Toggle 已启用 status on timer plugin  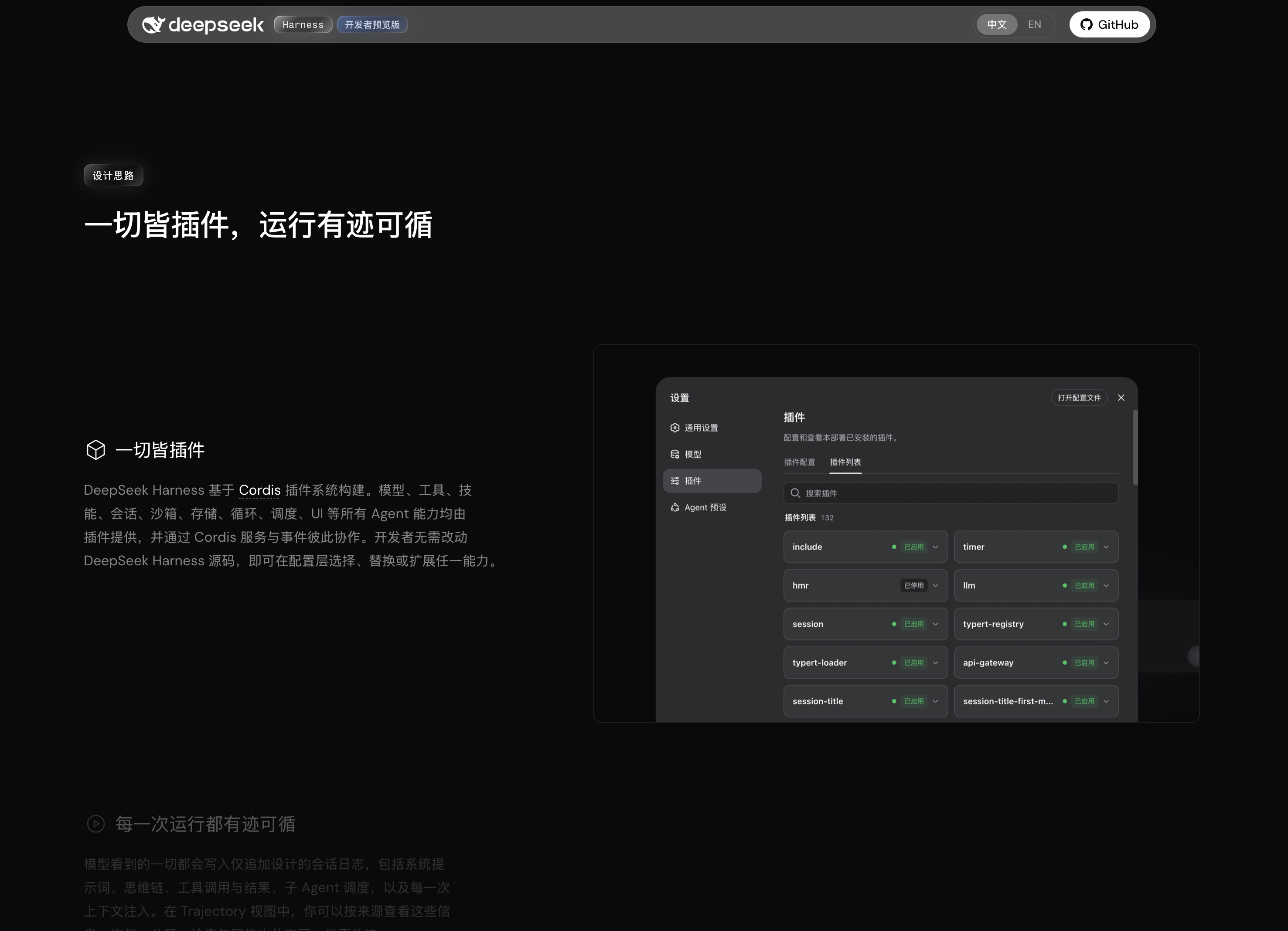click(1084, 547)
